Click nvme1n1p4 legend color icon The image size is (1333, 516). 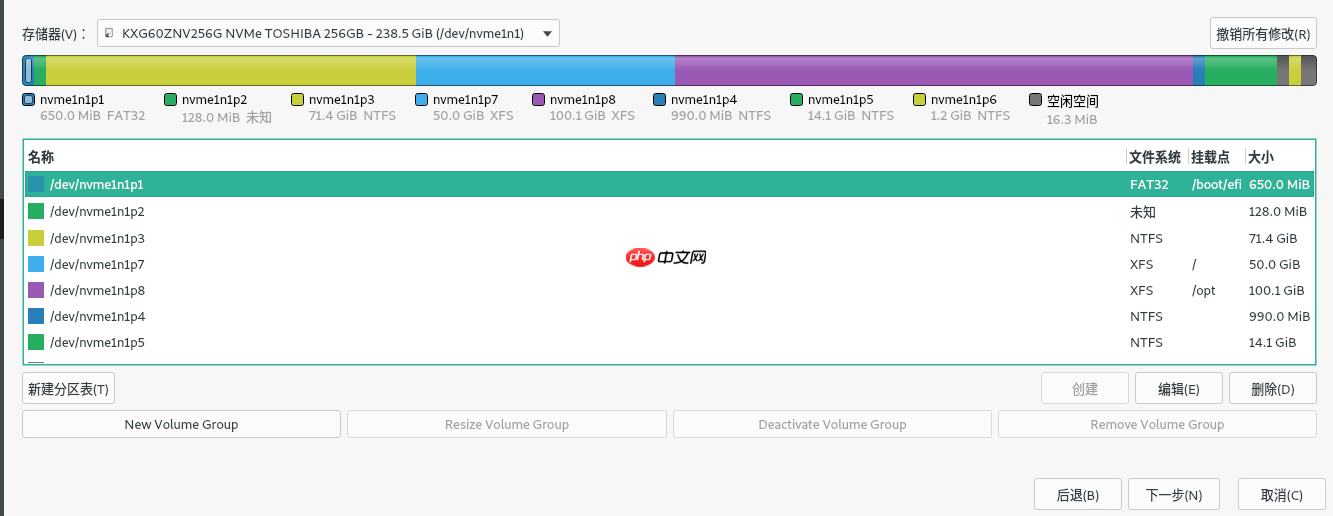(659, 100)
